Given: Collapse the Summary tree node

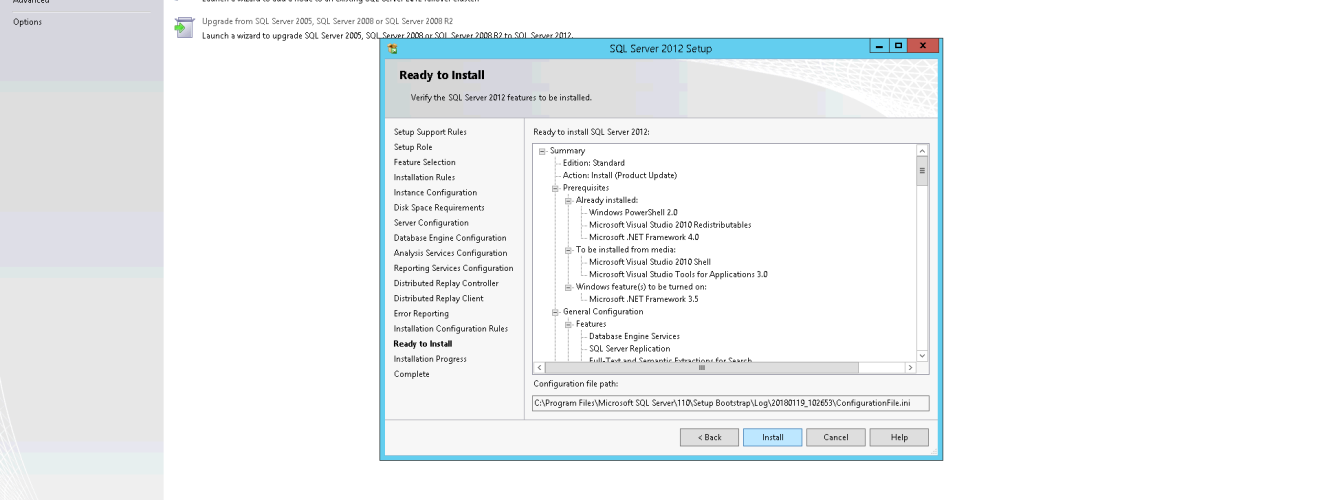Looking at the screenshot, I should pyautogui.click(x=542, y=151).
